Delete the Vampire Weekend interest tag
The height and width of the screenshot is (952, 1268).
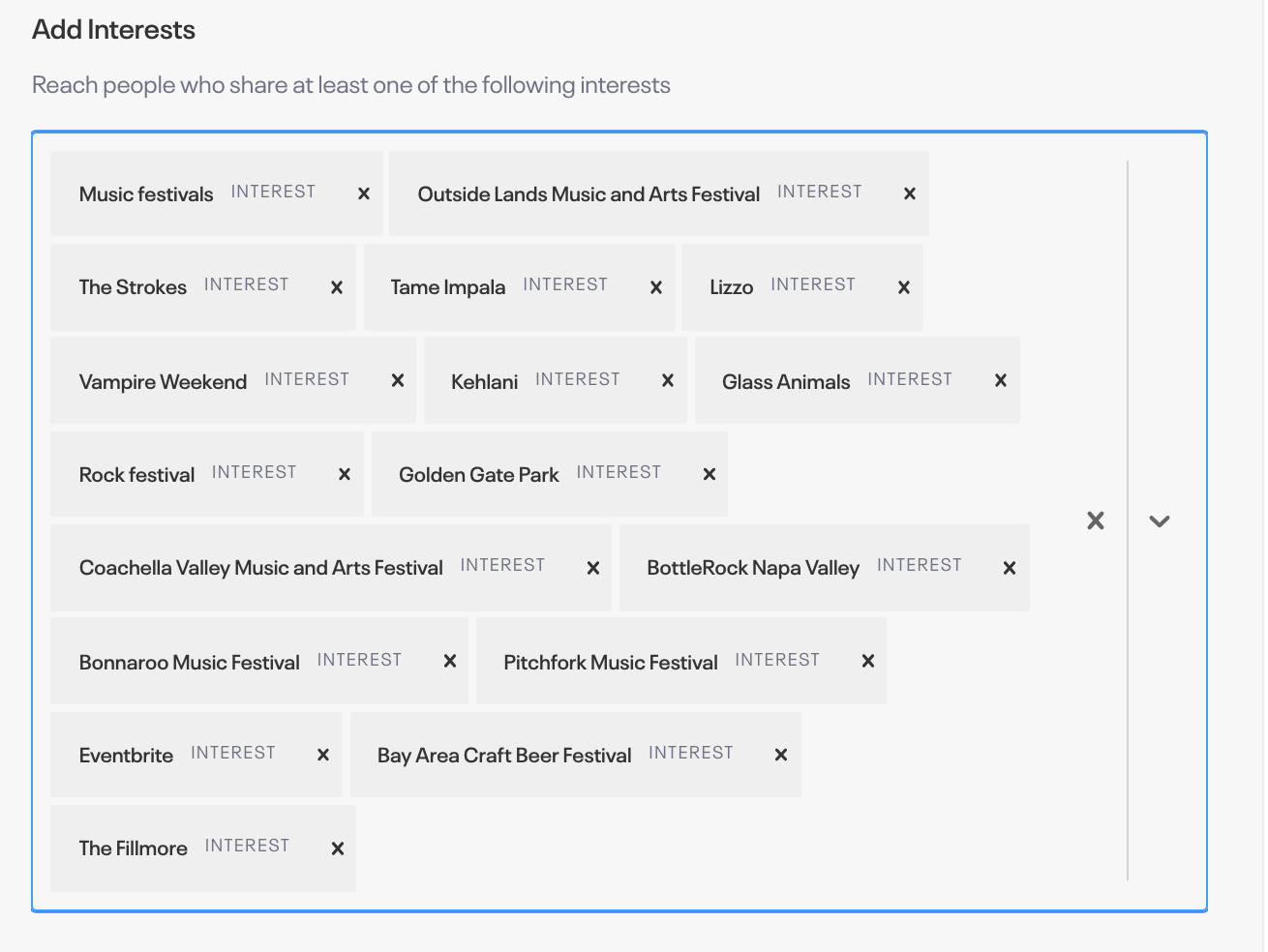[x=398, y=380]
